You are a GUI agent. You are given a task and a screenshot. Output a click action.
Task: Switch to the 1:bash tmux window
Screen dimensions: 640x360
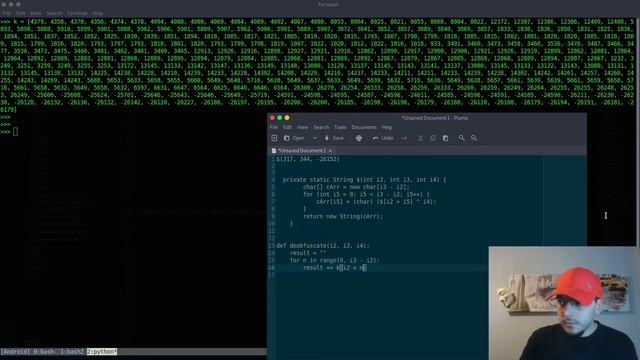click(72, 351)
